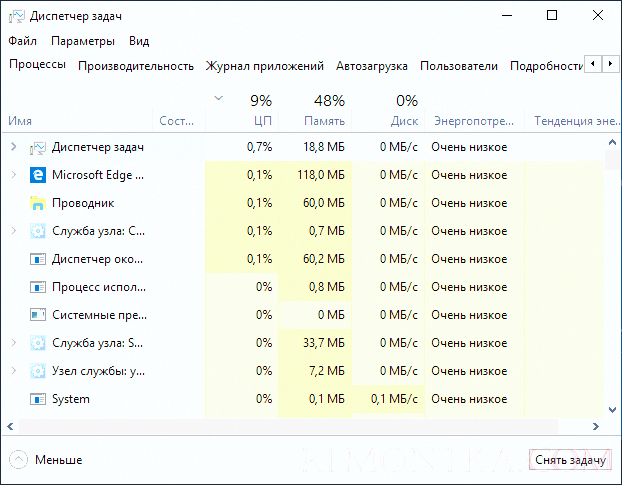
Task: Click the vertical scrollbar down arrow
Action: 612,410
